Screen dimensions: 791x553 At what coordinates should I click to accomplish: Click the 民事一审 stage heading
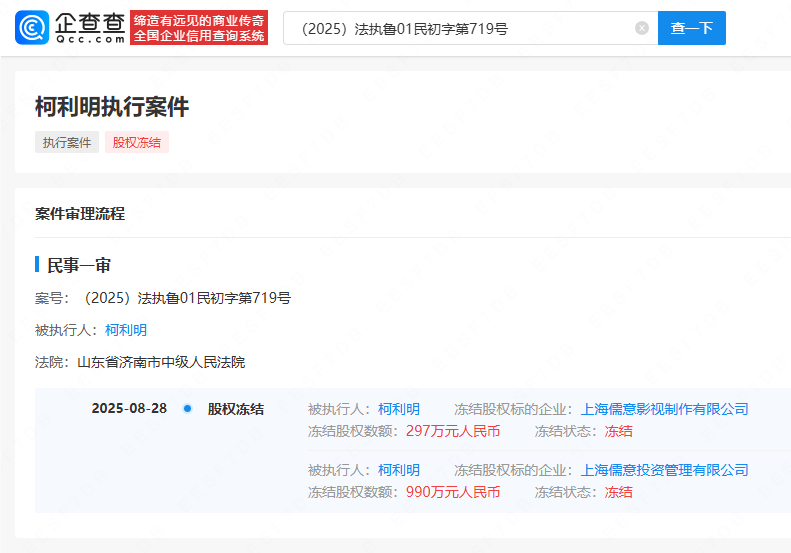79,265
